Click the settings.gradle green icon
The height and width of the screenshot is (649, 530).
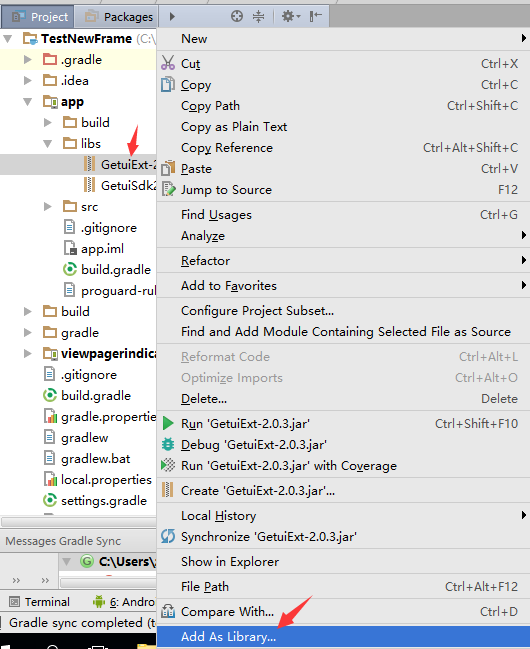[50, 500]
